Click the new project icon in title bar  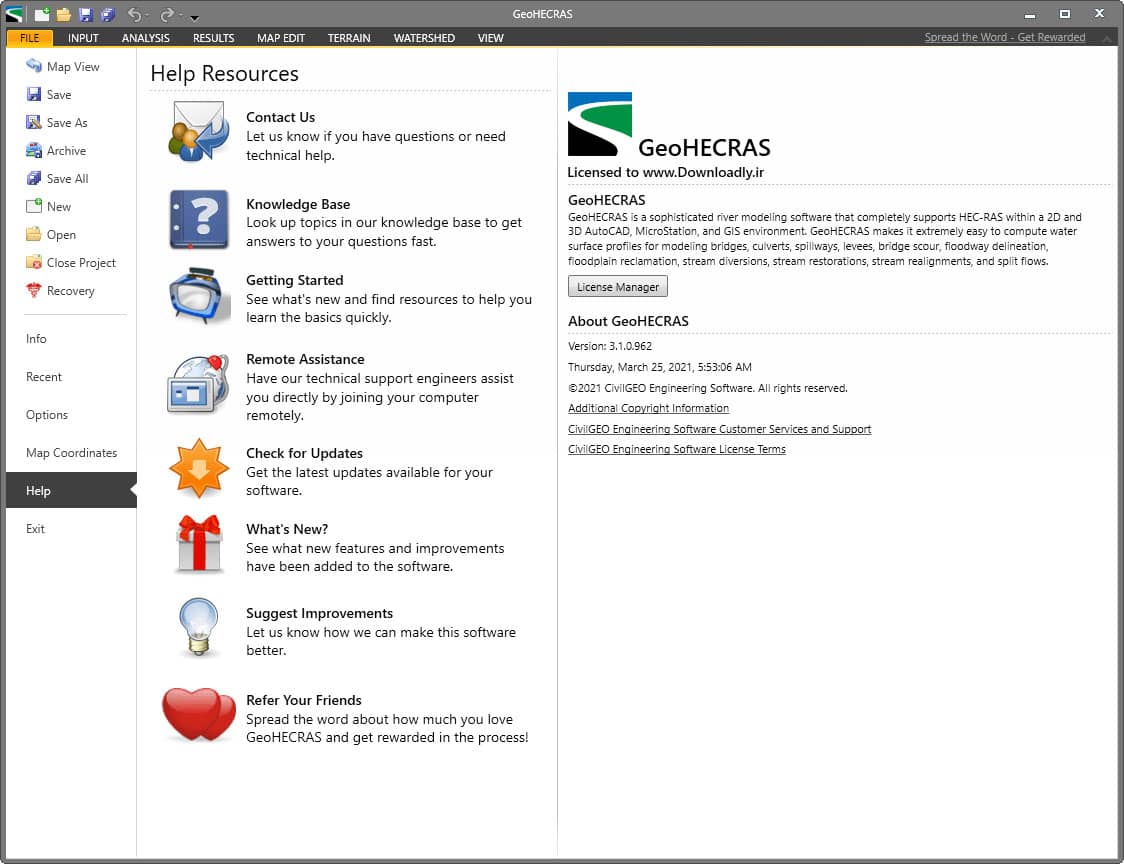point(42,15)
